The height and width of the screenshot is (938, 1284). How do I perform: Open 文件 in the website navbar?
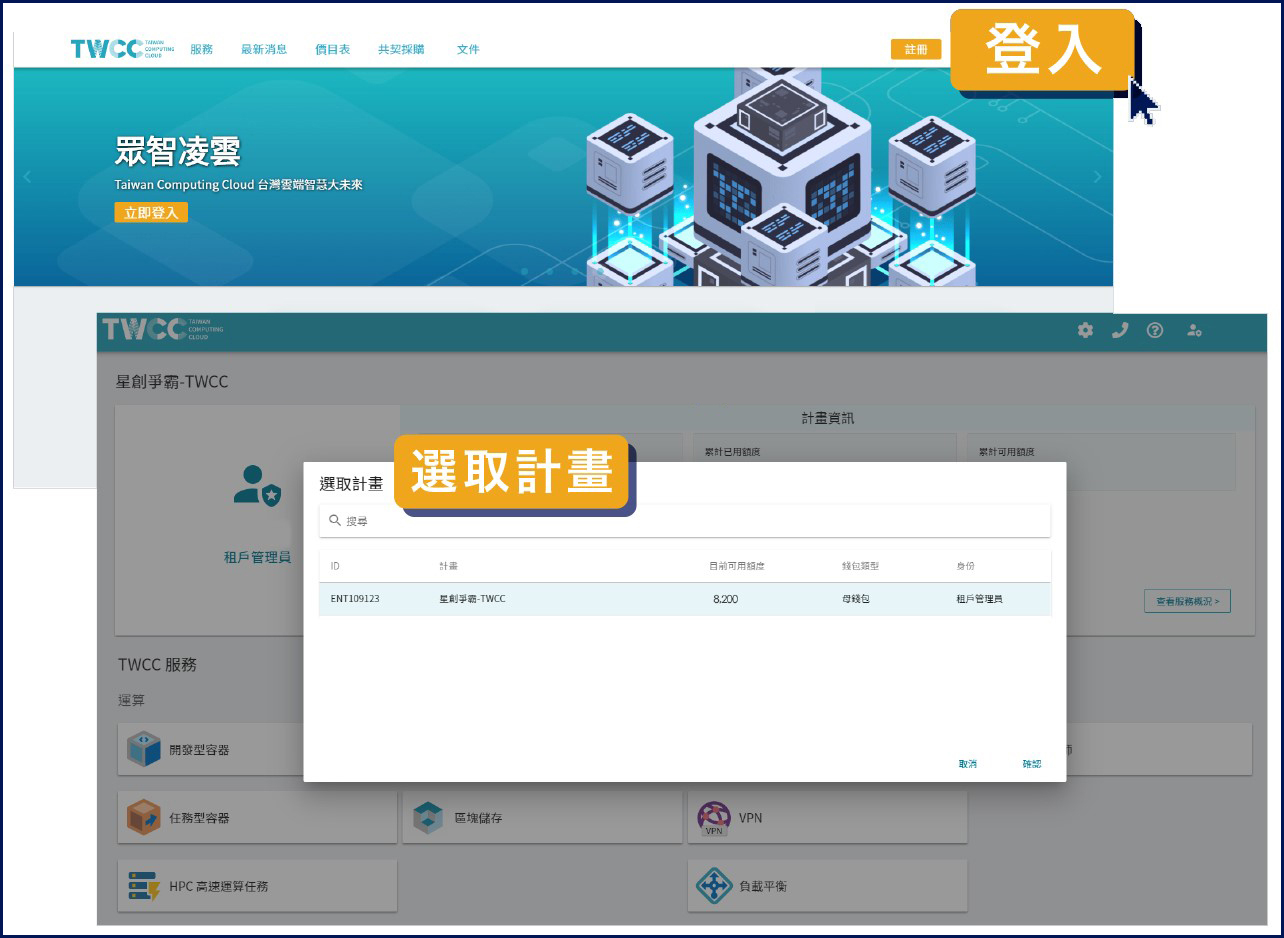(468, 49)
